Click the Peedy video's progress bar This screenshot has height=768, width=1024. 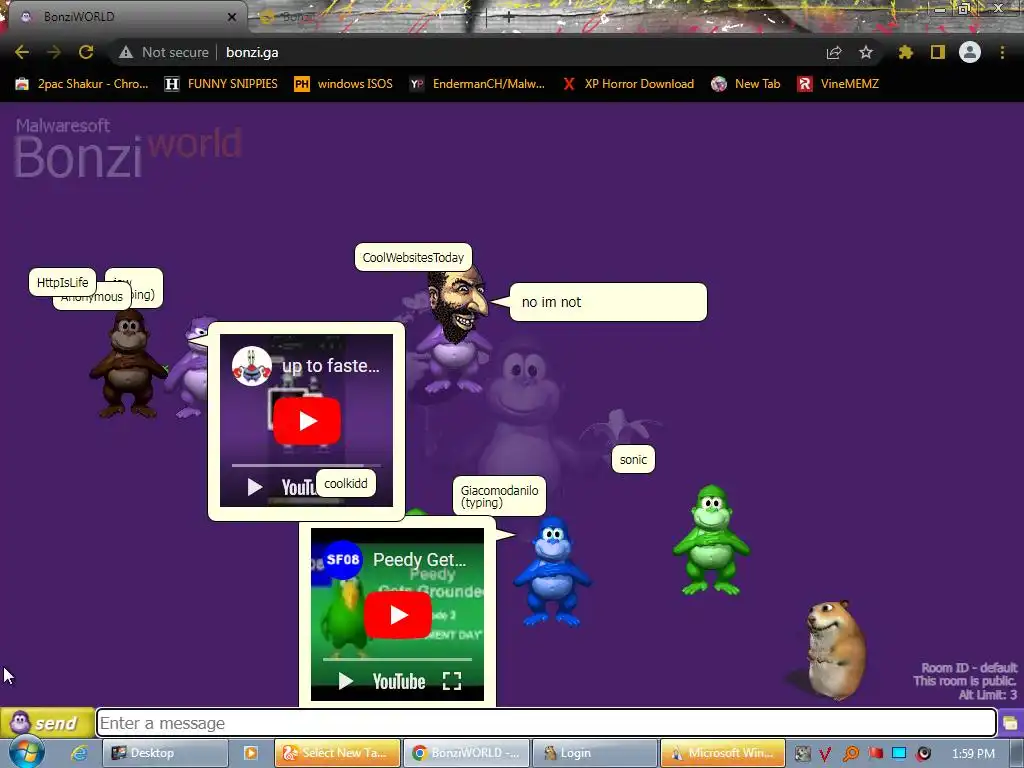pyautogui.click(x=397, y=660)
